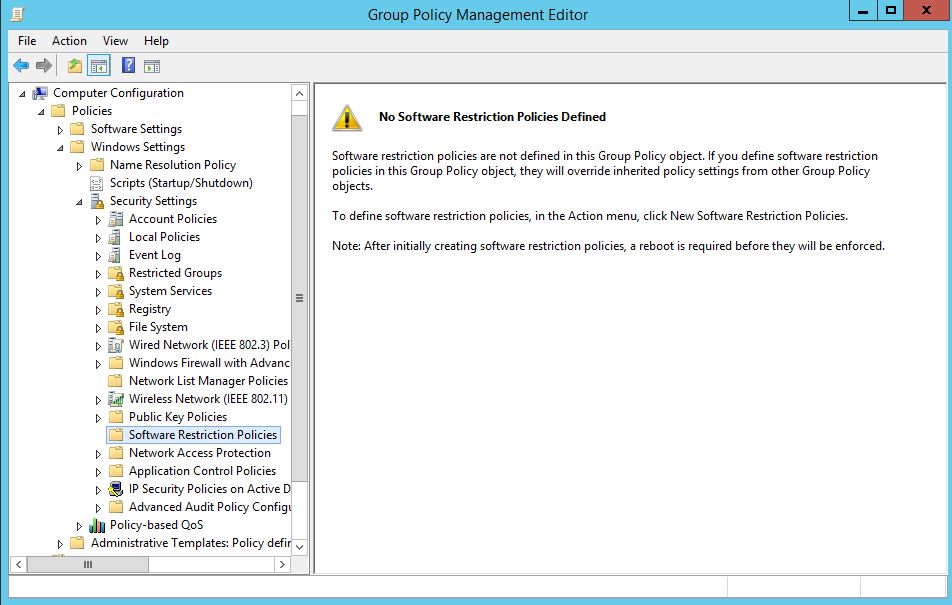Screen dimensions: 952x605
Task: Open the View menu
Action: point(115,41)
